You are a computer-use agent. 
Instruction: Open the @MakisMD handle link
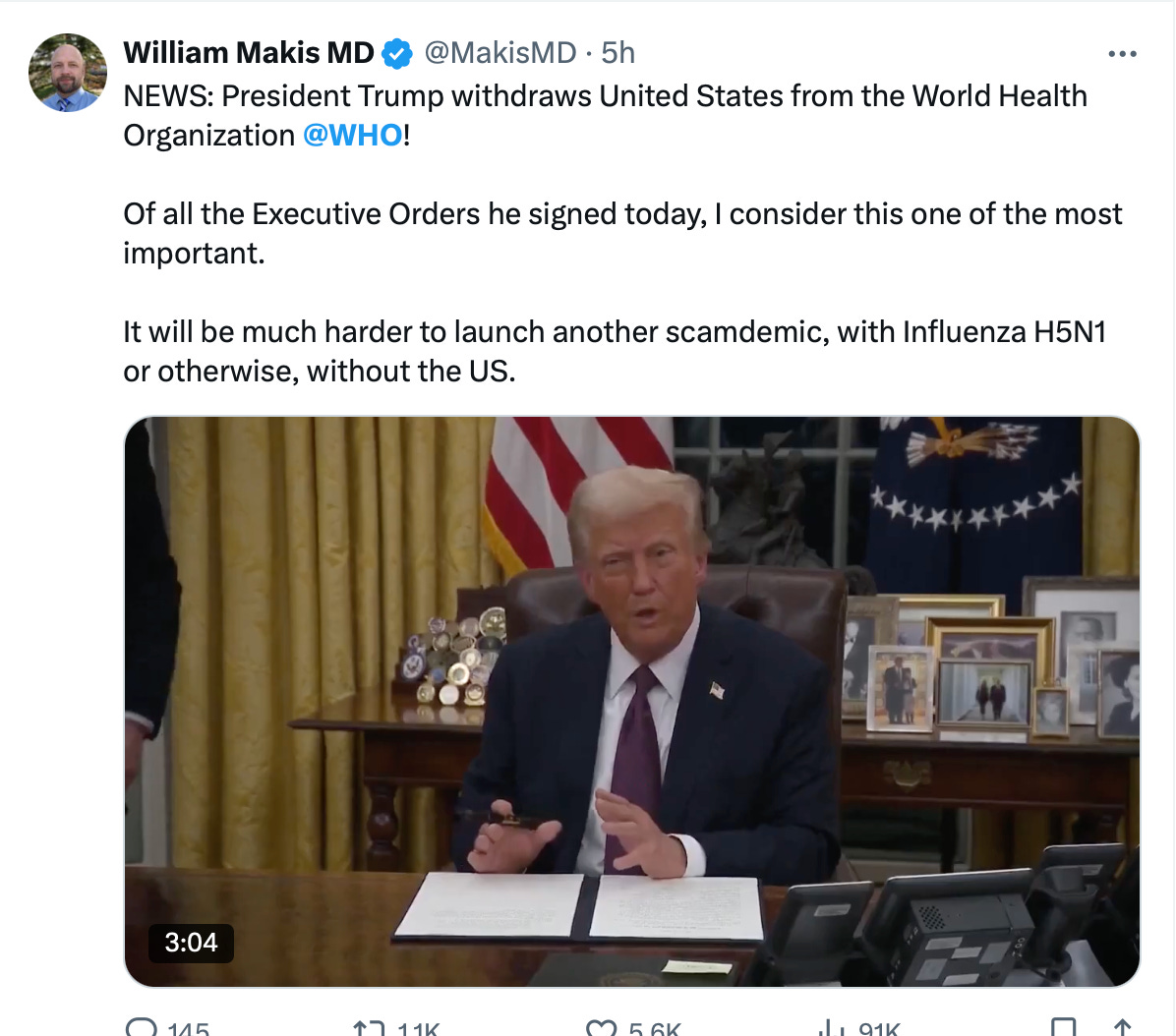pyautogui.click(x=500, y=53)
